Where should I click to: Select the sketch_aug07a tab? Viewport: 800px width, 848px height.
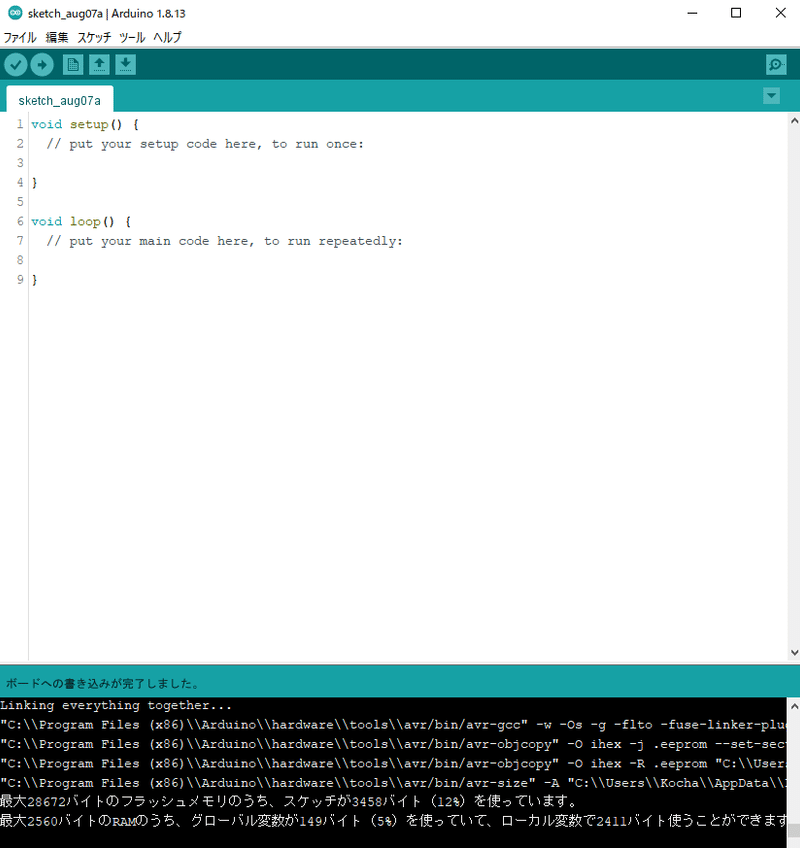click(x=59, y=101)
